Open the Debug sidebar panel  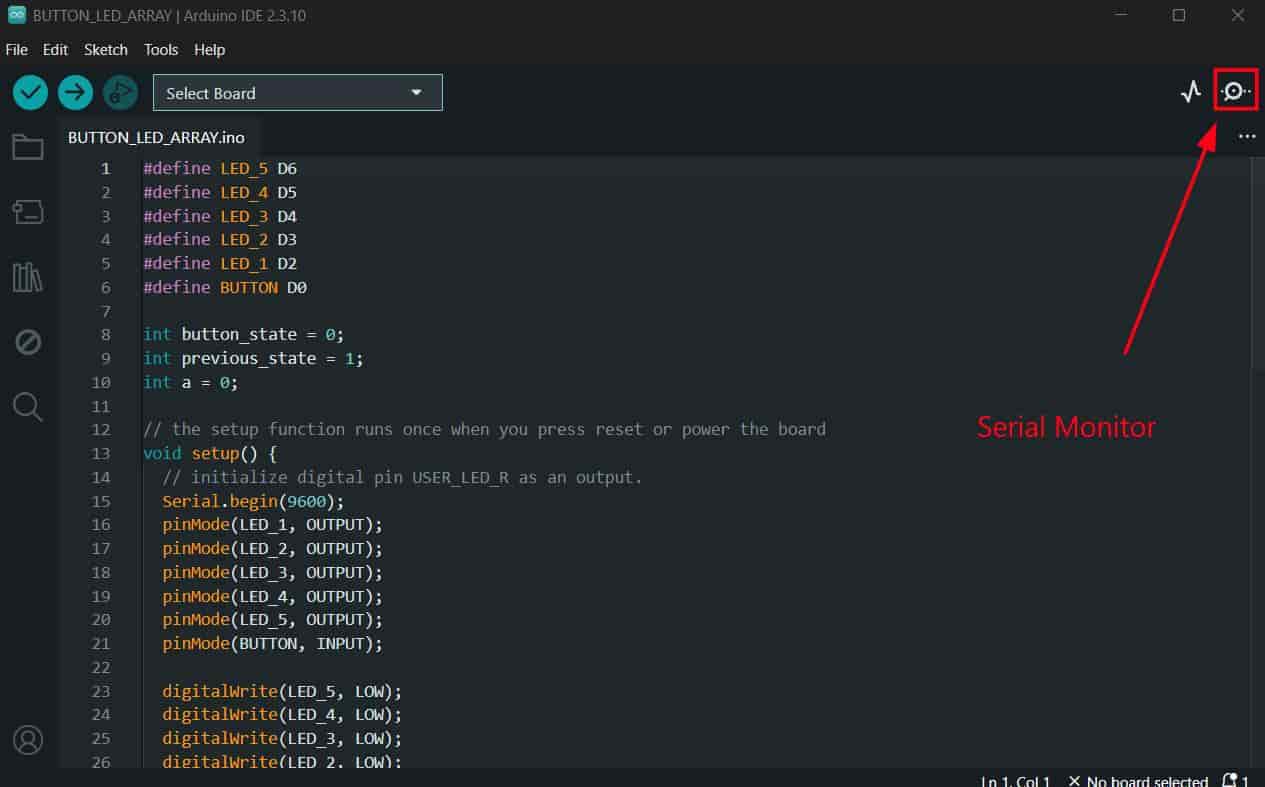[28, 342]
